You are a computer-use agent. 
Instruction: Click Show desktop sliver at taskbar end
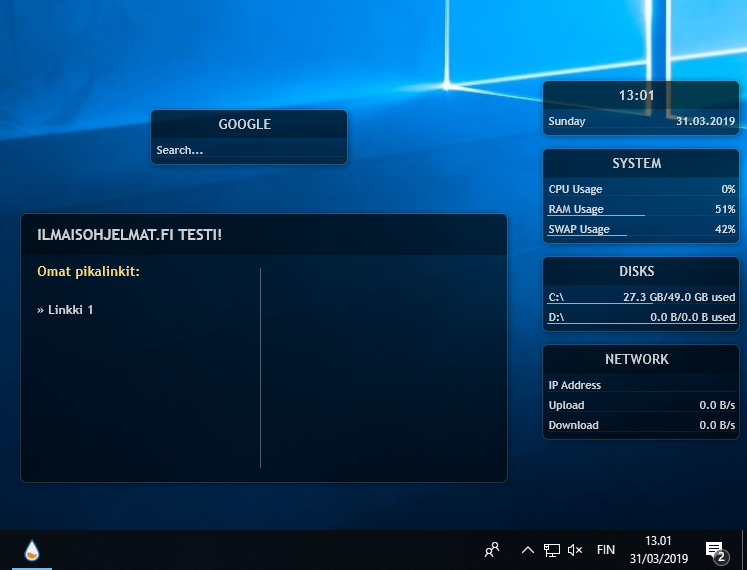pos(744,550)
